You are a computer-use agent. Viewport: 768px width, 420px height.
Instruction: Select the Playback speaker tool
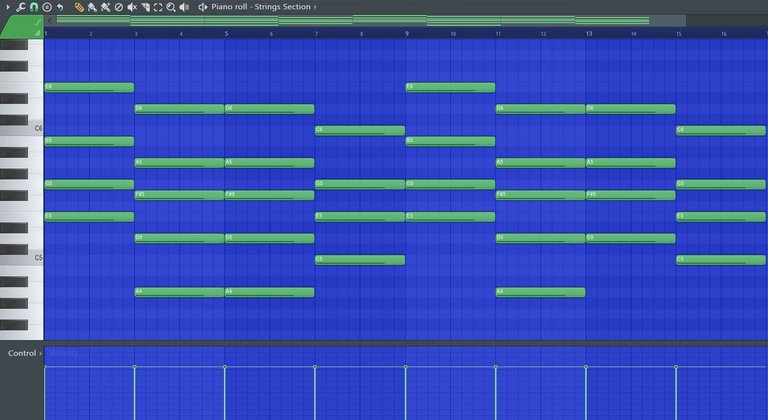coord(184,7)
